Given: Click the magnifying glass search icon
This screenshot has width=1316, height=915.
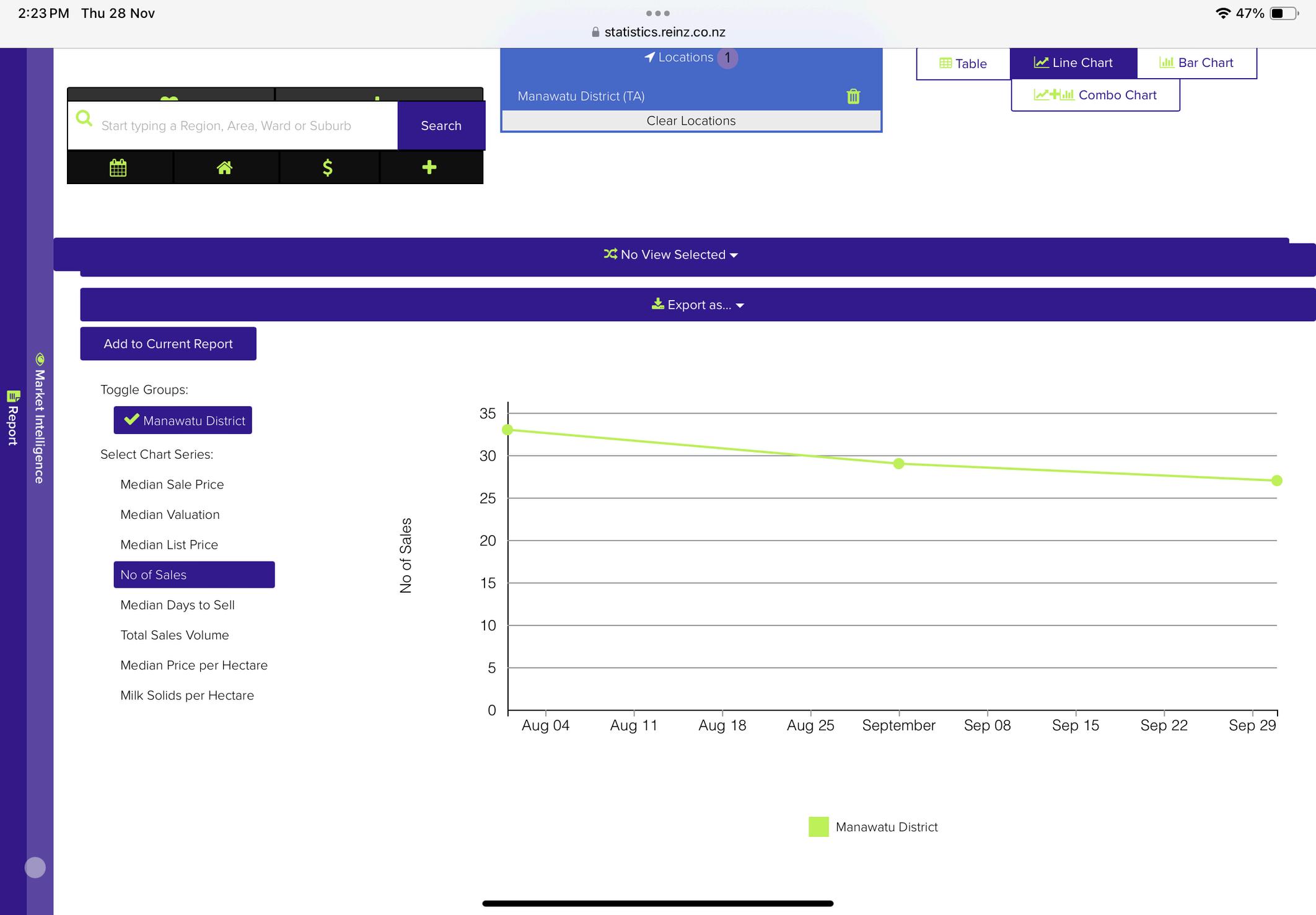Looking at the screenshot, I should [84, 118].
